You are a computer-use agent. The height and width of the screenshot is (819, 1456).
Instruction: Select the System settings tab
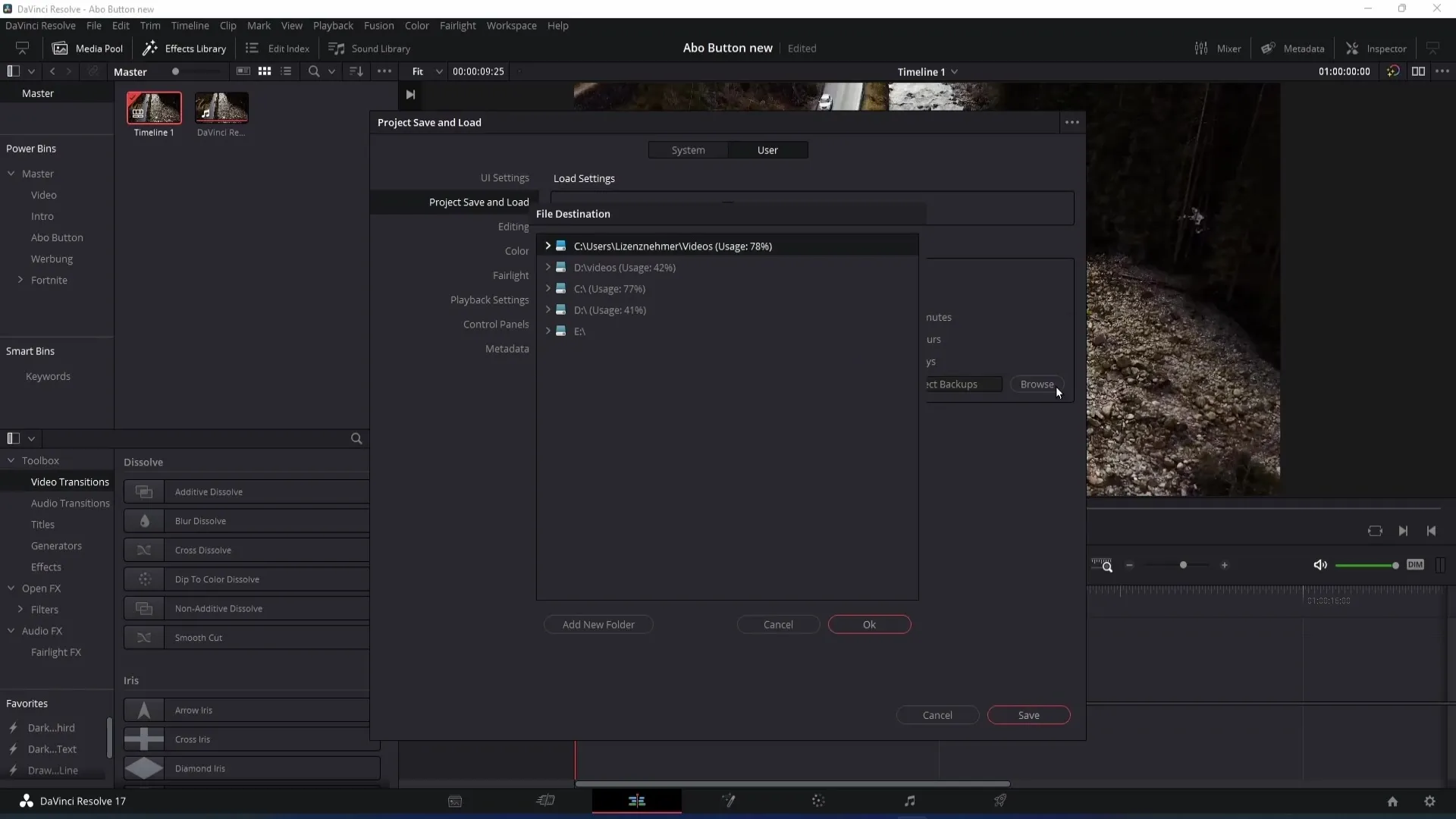(x=689, y=149)
